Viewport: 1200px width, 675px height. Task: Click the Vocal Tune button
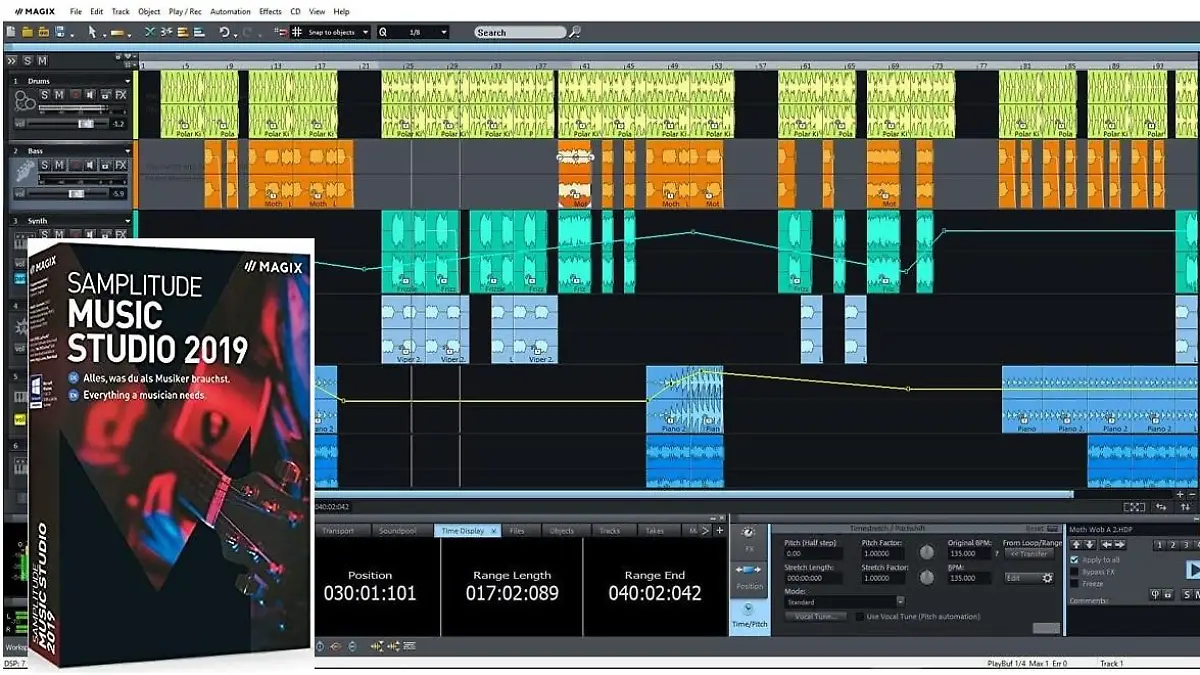click(x=814, y=617)
